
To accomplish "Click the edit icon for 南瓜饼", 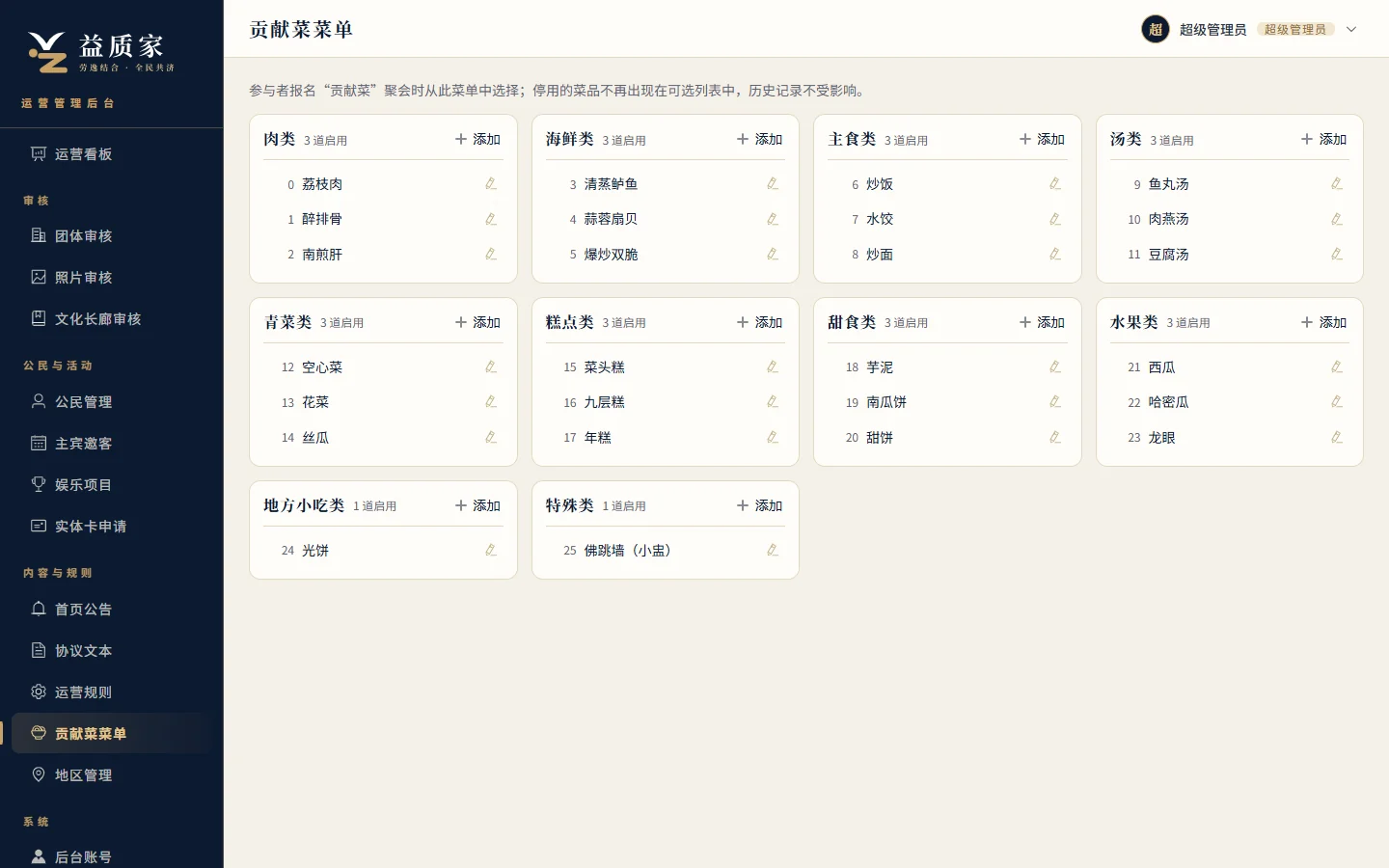I will pos(1055,401).
